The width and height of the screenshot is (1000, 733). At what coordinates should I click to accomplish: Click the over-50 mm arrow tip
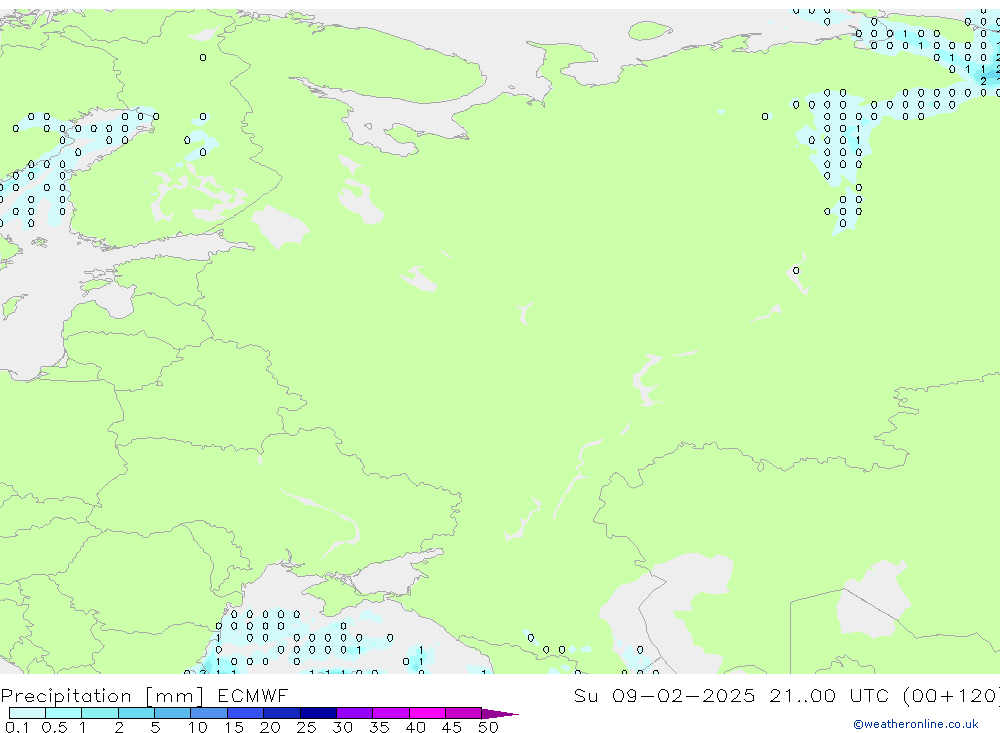coord(500,714)
